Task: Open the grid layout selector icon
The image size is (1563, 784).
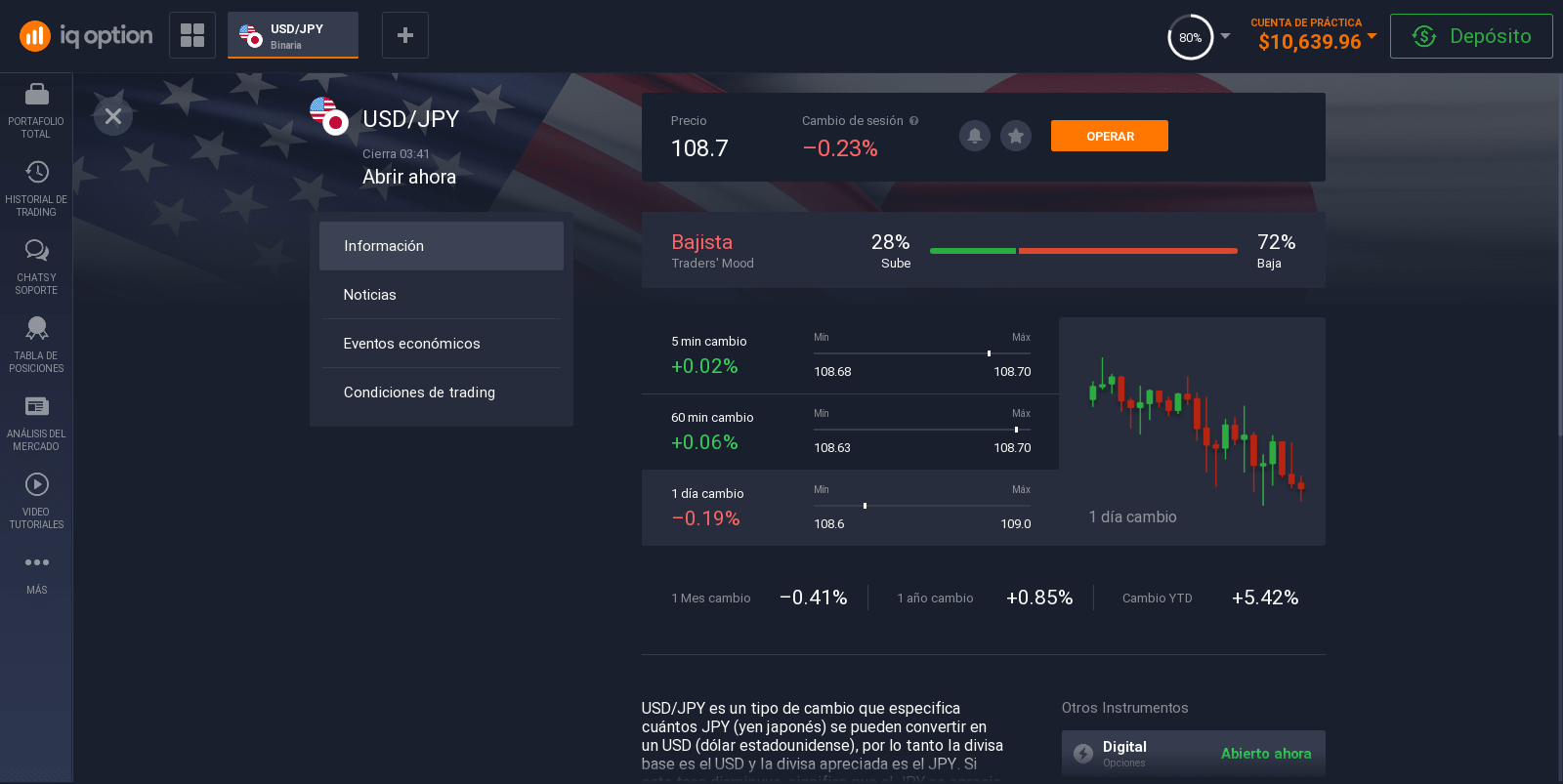Action: pyautogui.click(x=192, y=35)
